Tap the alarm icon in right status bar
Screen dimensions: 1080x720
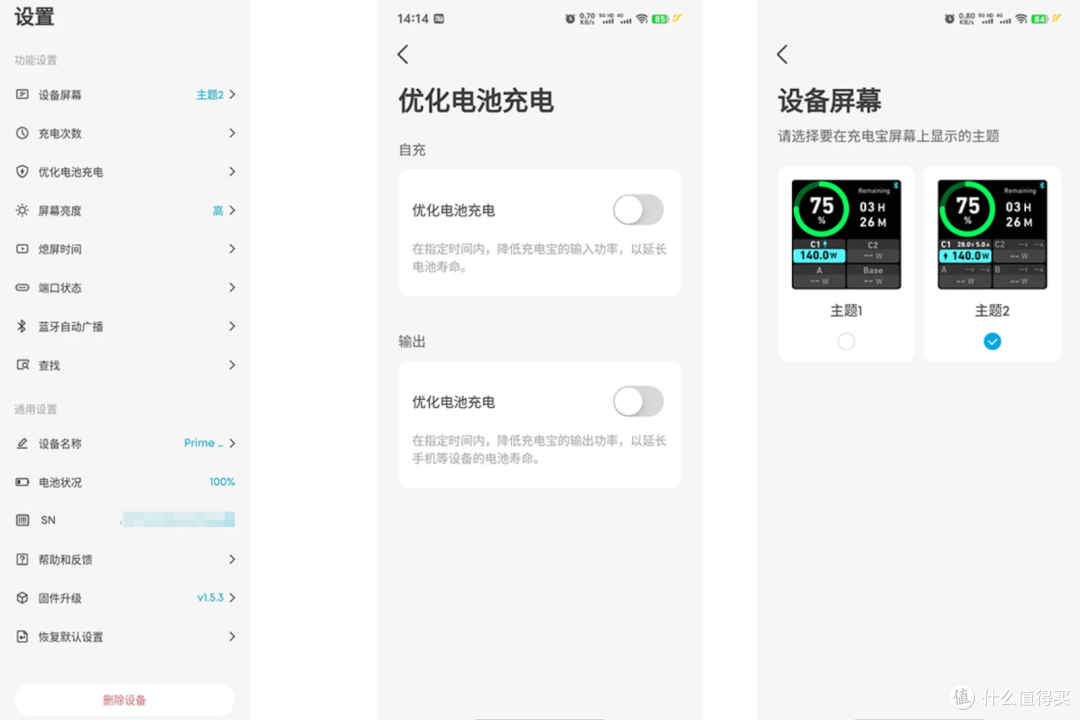coord(949,19)
